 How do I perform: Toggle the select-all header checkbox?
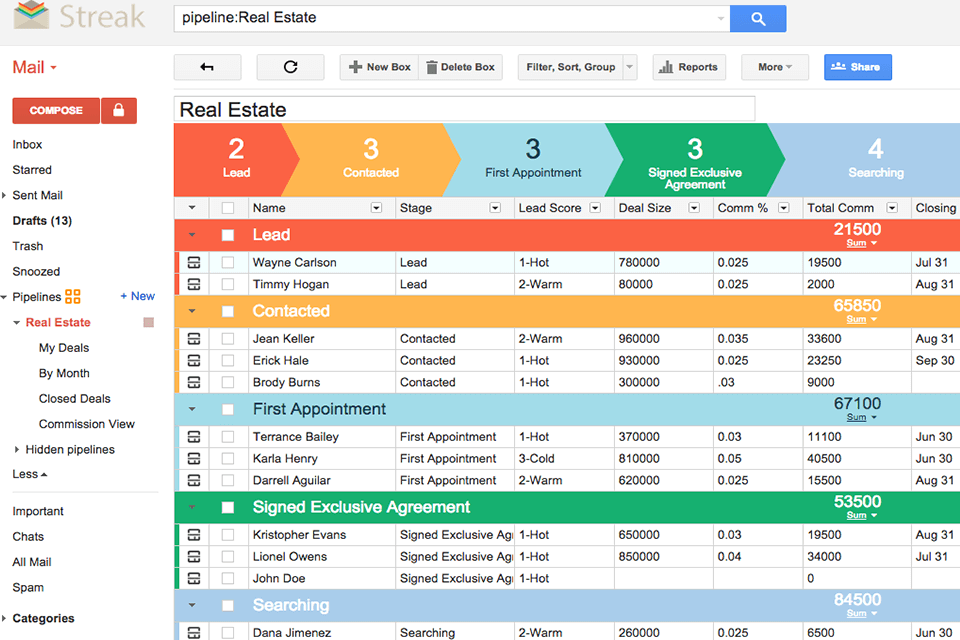[228, 208]
